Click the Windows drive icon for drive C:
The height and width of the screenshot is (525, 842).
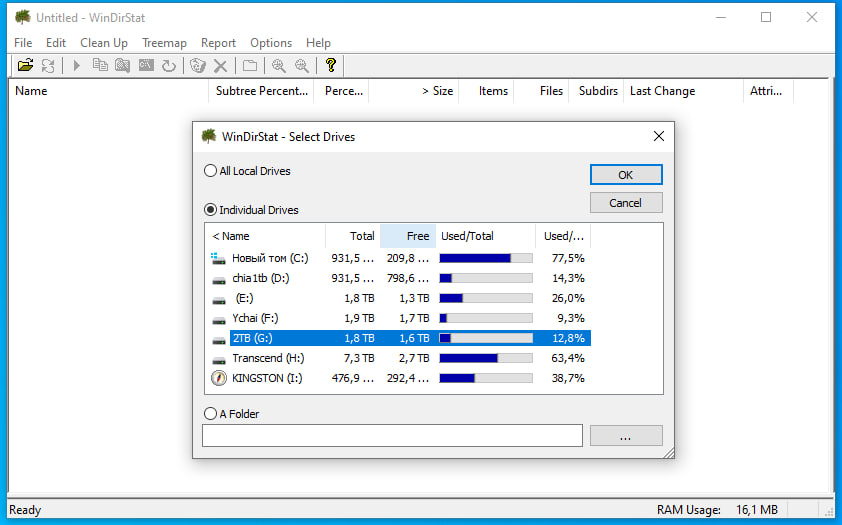(218, 258)
